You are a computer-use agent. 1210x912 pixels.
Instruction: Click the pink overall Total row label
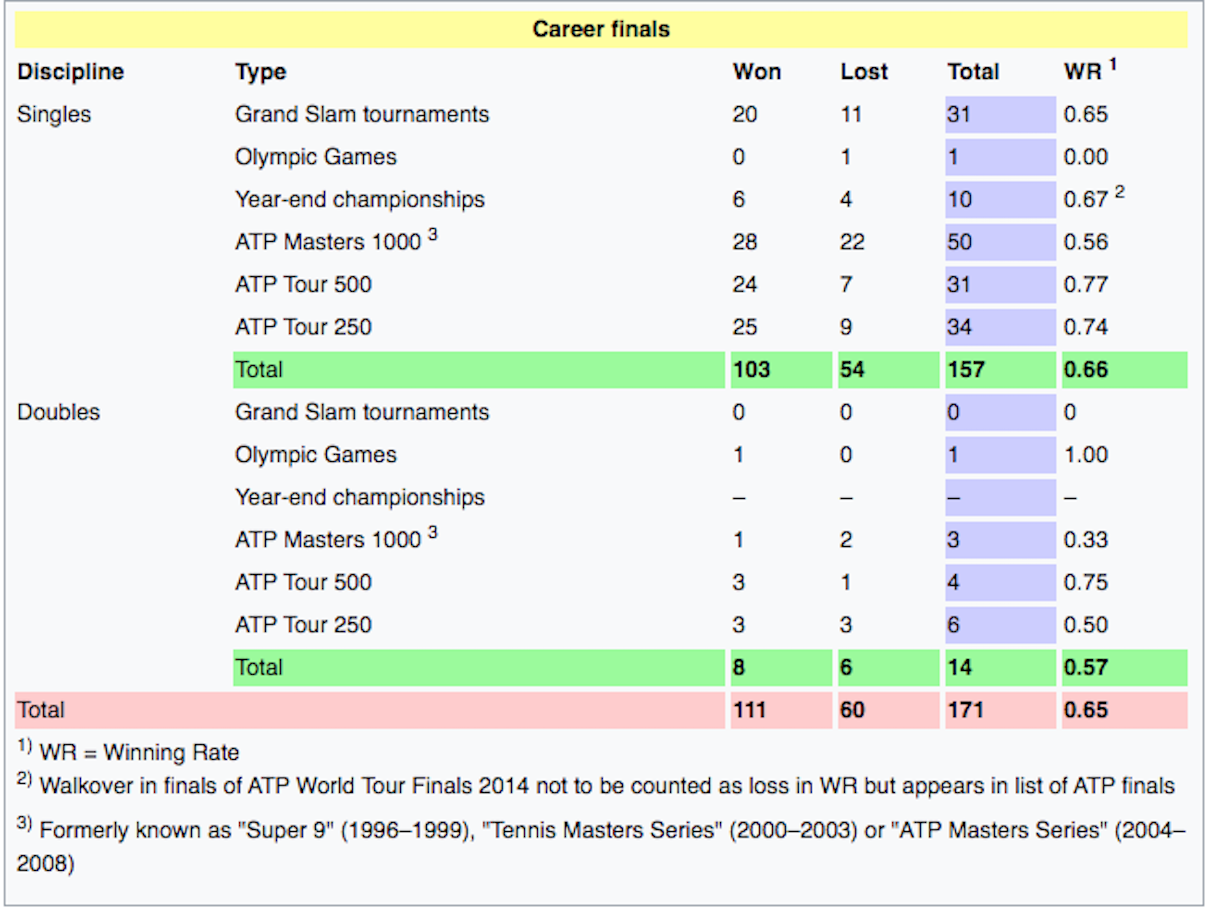coord(369,711)
